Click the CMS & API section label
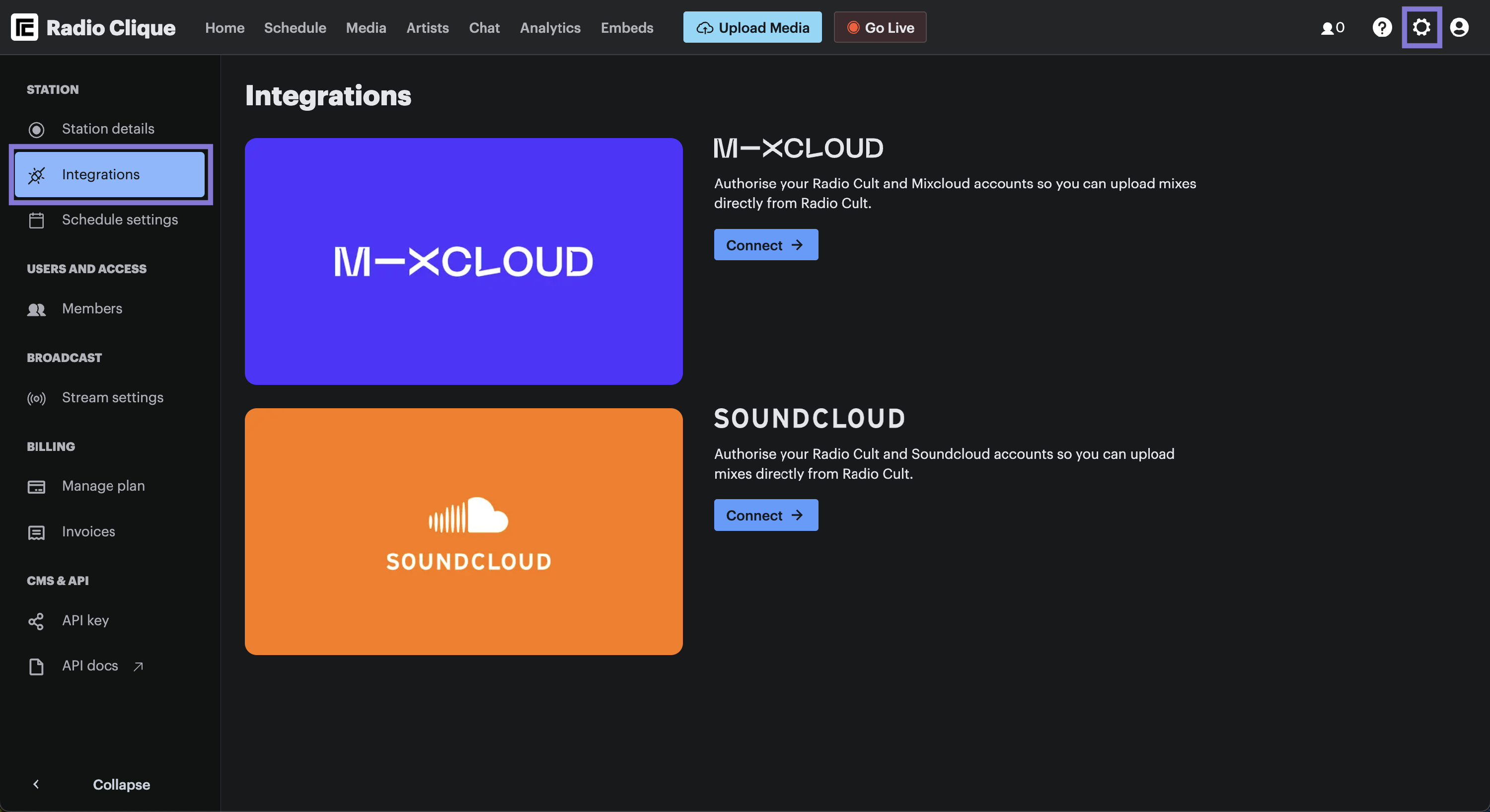The width and height of the screenshot is (1490, 812). click(x=58, y=581)
